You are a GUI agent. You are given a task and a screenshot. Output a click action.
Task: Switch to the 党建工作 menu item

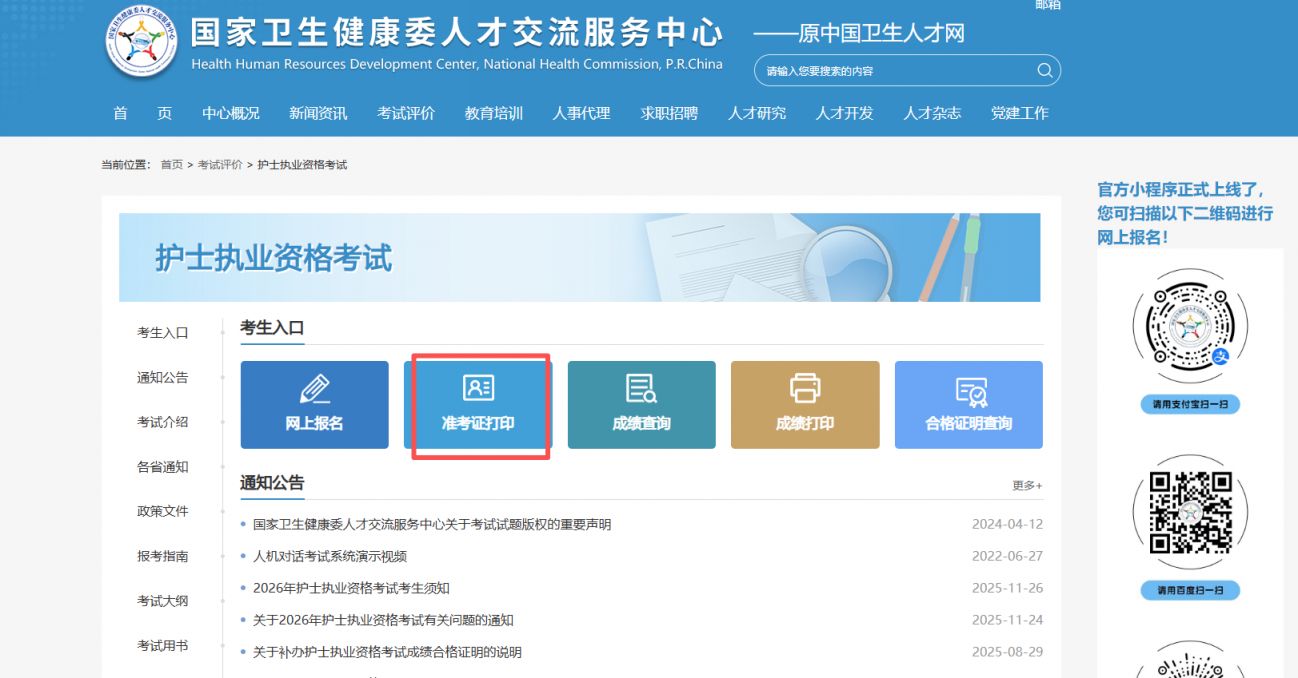[x=1019, y=113]
